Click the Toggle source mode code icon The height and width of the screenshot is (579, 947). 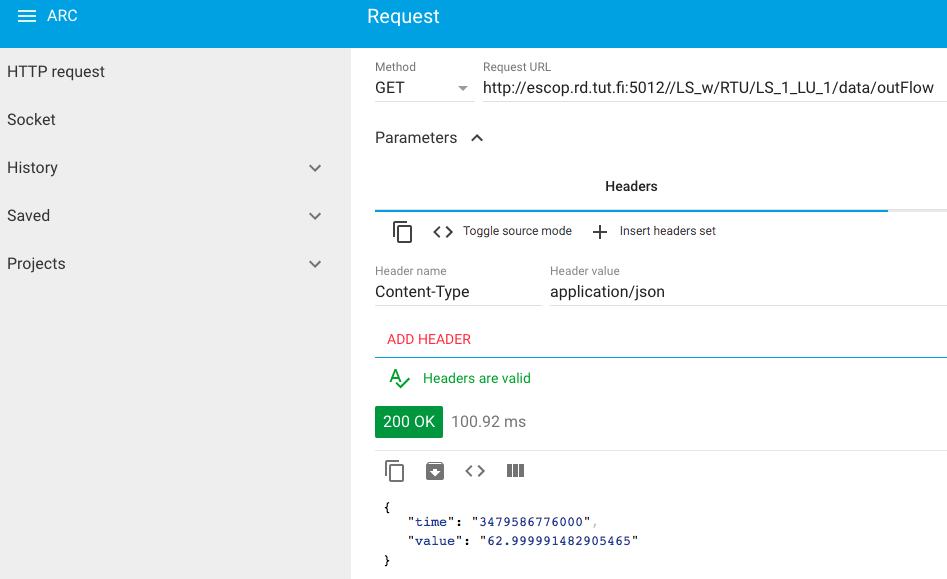(x=443, y=232)
